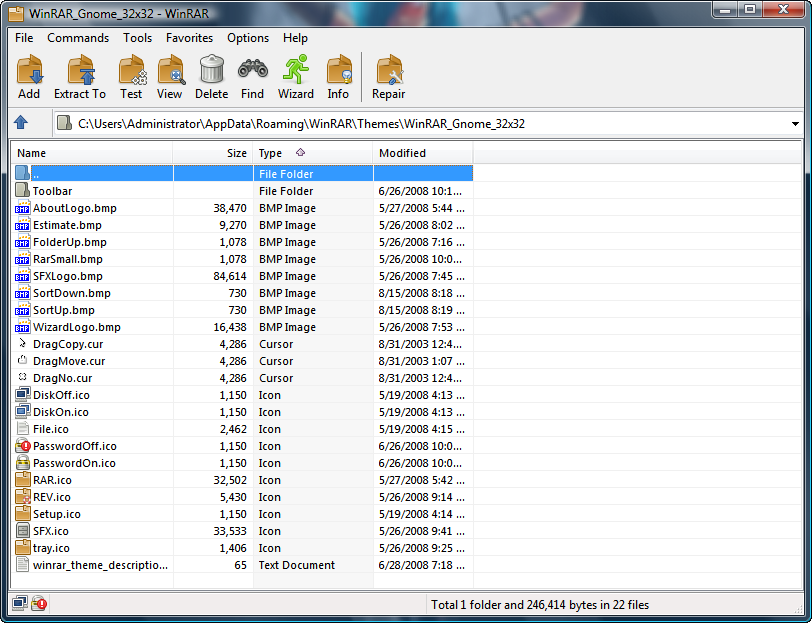812x623 pixels.
Task: Expand the address path dropdown arrow
Action: click(x=795, y=124)
